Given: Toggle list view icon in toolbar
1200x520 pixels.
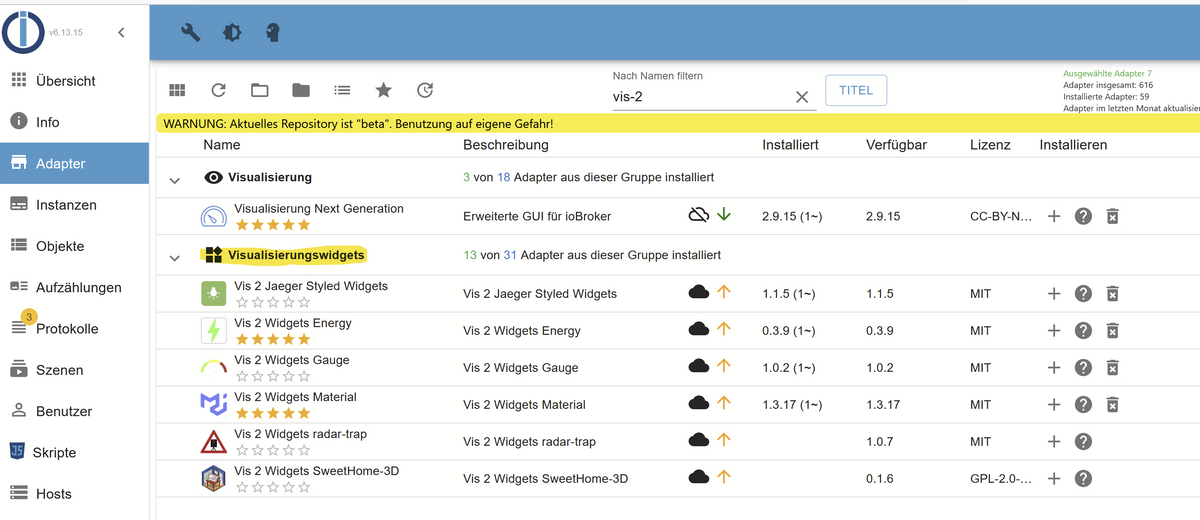Looking at the screenshot, I should [x=342, y=90].
